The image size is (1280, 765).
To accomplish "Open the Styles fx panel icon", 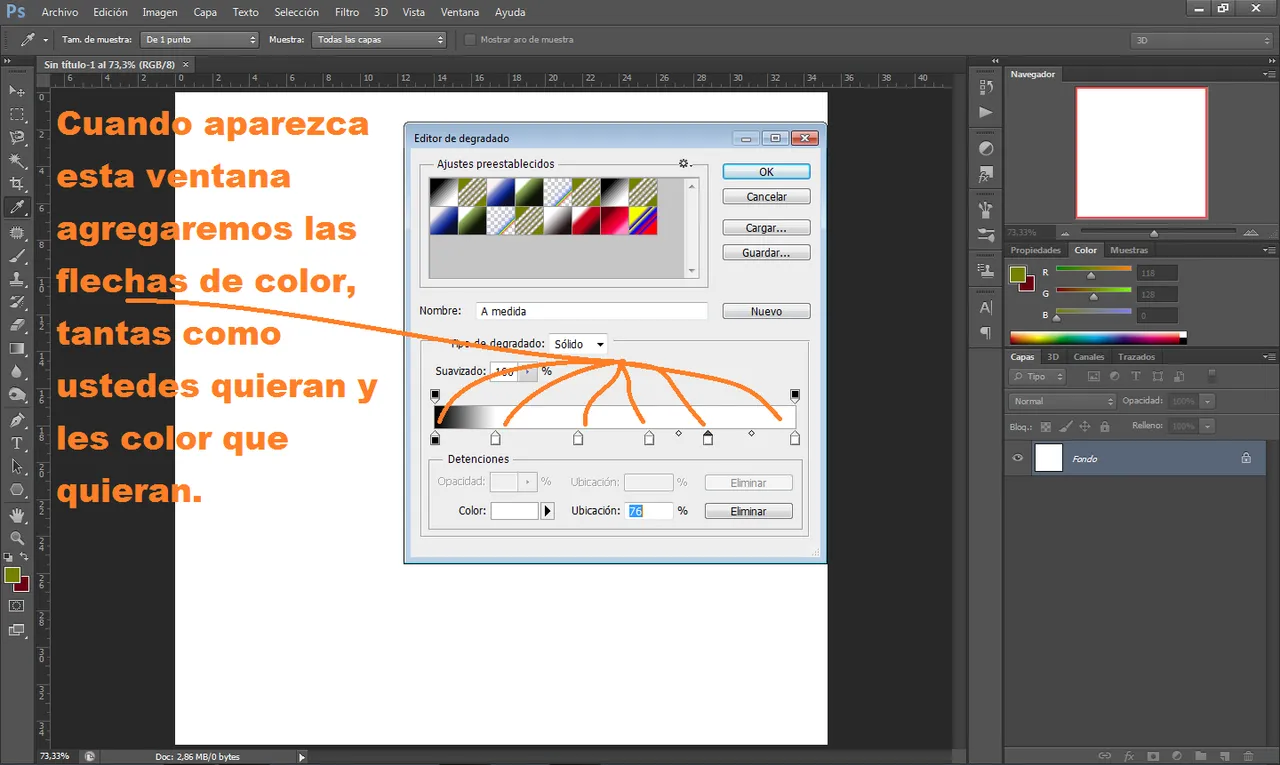I will click(x=986, y=173).
